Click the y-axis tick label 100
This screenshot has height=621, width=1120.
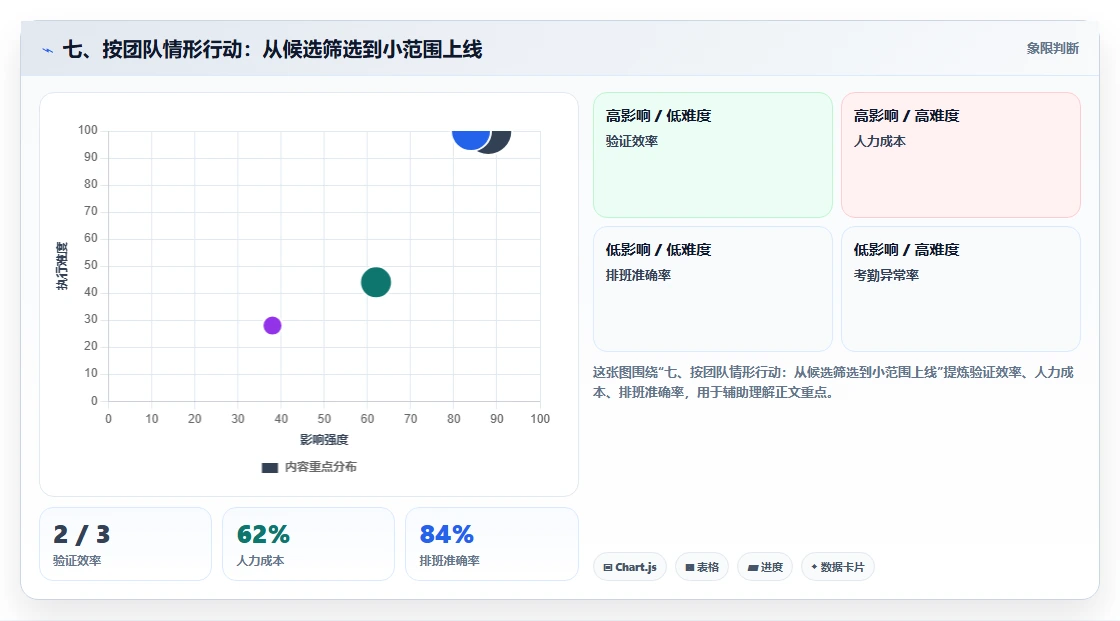pos(88,130)
